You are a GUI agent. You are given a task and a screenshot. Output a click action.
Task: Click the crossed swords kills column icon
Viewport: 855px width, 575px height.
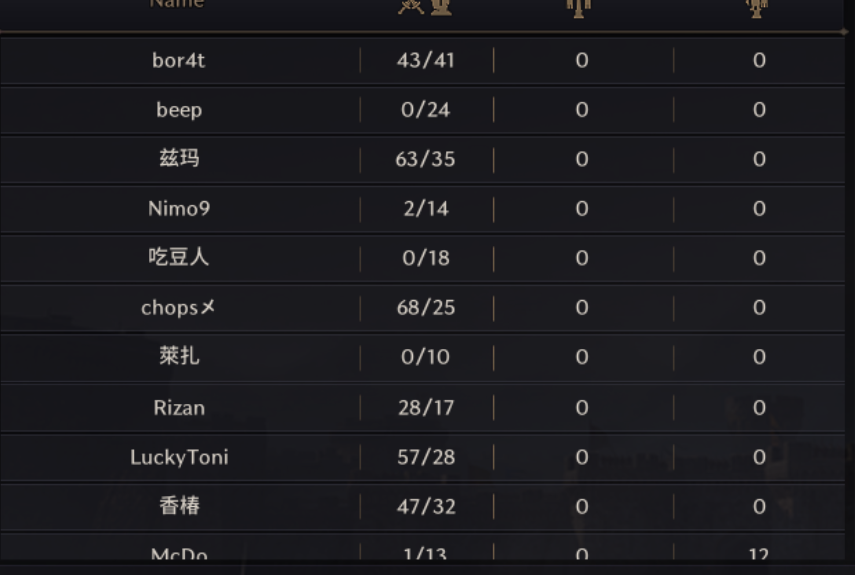(x=411, y=7)
